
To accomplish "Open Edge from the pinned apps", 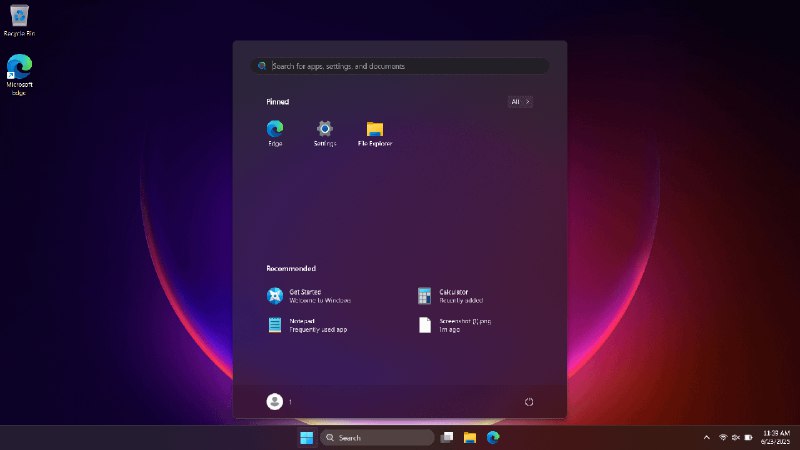I will [275, 133].
